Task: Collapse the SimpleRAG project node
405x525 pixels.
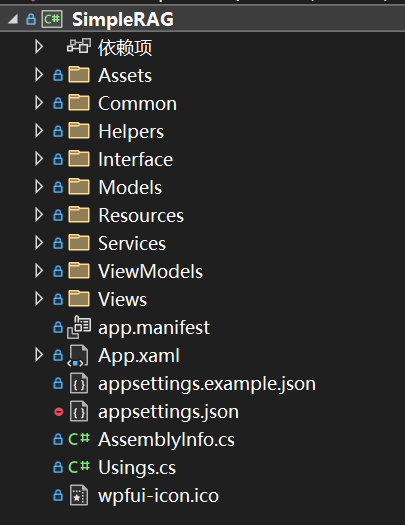Action: (13, 19)
